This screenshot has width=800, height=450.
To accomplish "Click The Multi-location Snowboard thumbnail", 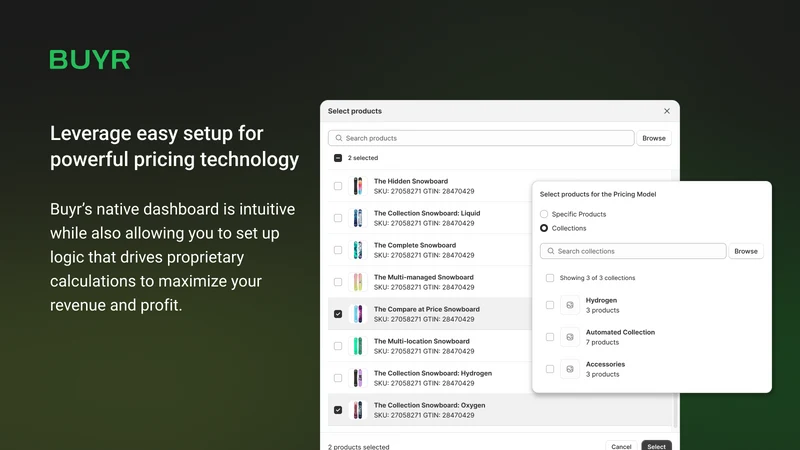I will click(x=358, y=346).
